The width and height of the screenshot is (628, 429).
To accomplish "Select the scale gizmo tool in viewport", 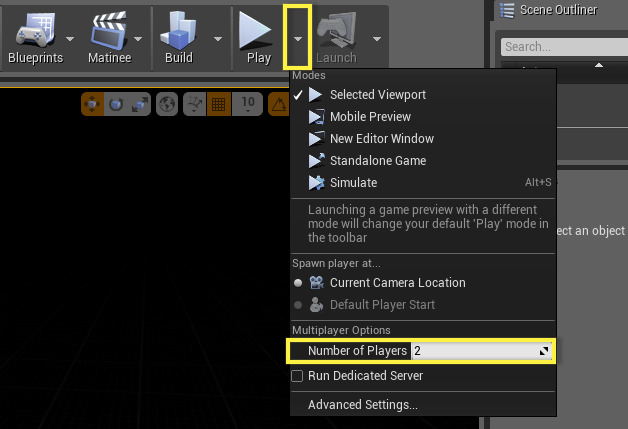I will click(x=139, y=104).
